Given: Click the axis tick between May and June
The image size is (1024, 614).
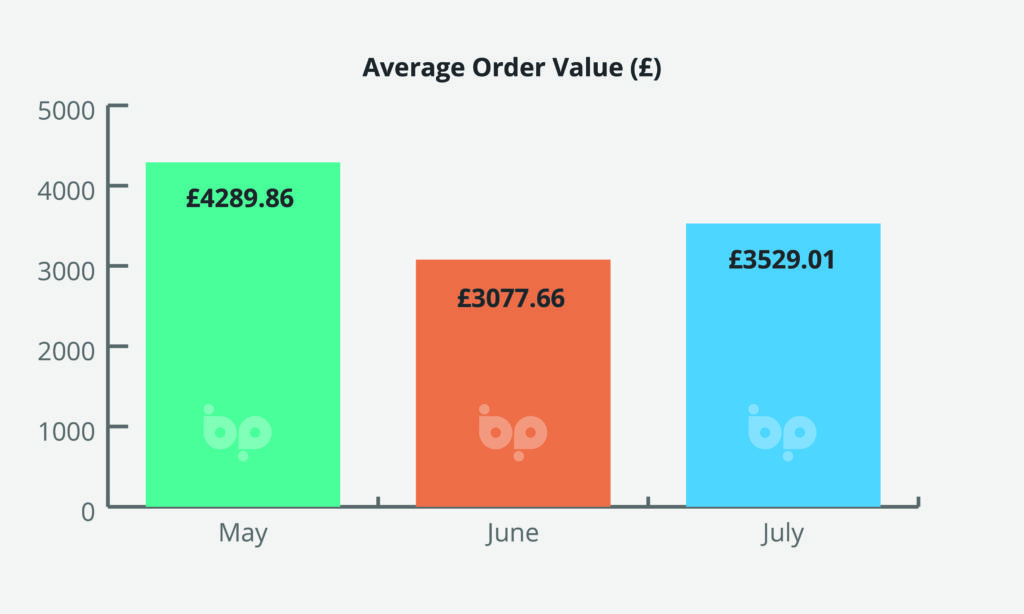Looking at the screenshot, I should tap(378, 502).
